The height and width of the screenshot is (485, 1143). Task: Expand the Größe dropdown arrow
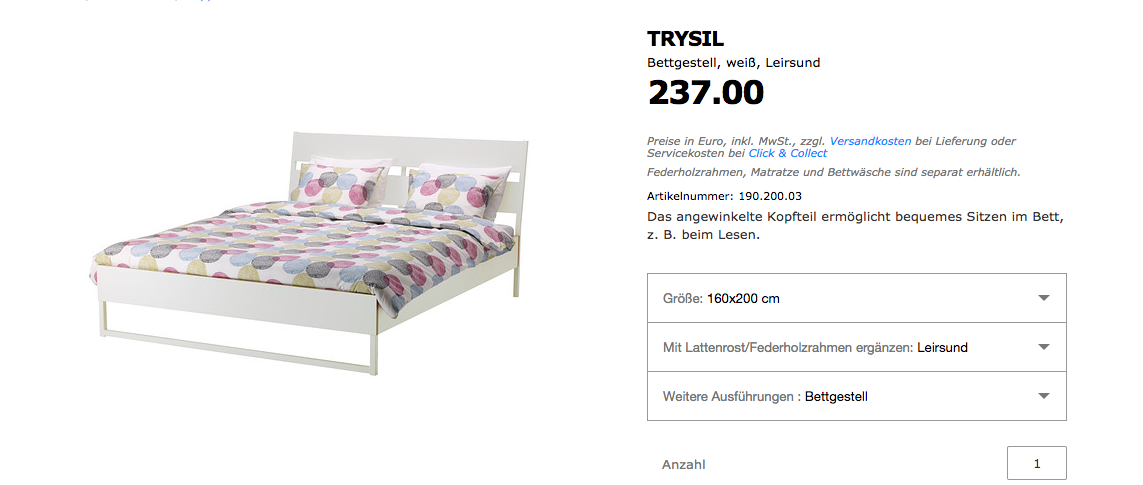click(x=1044, y=298)
